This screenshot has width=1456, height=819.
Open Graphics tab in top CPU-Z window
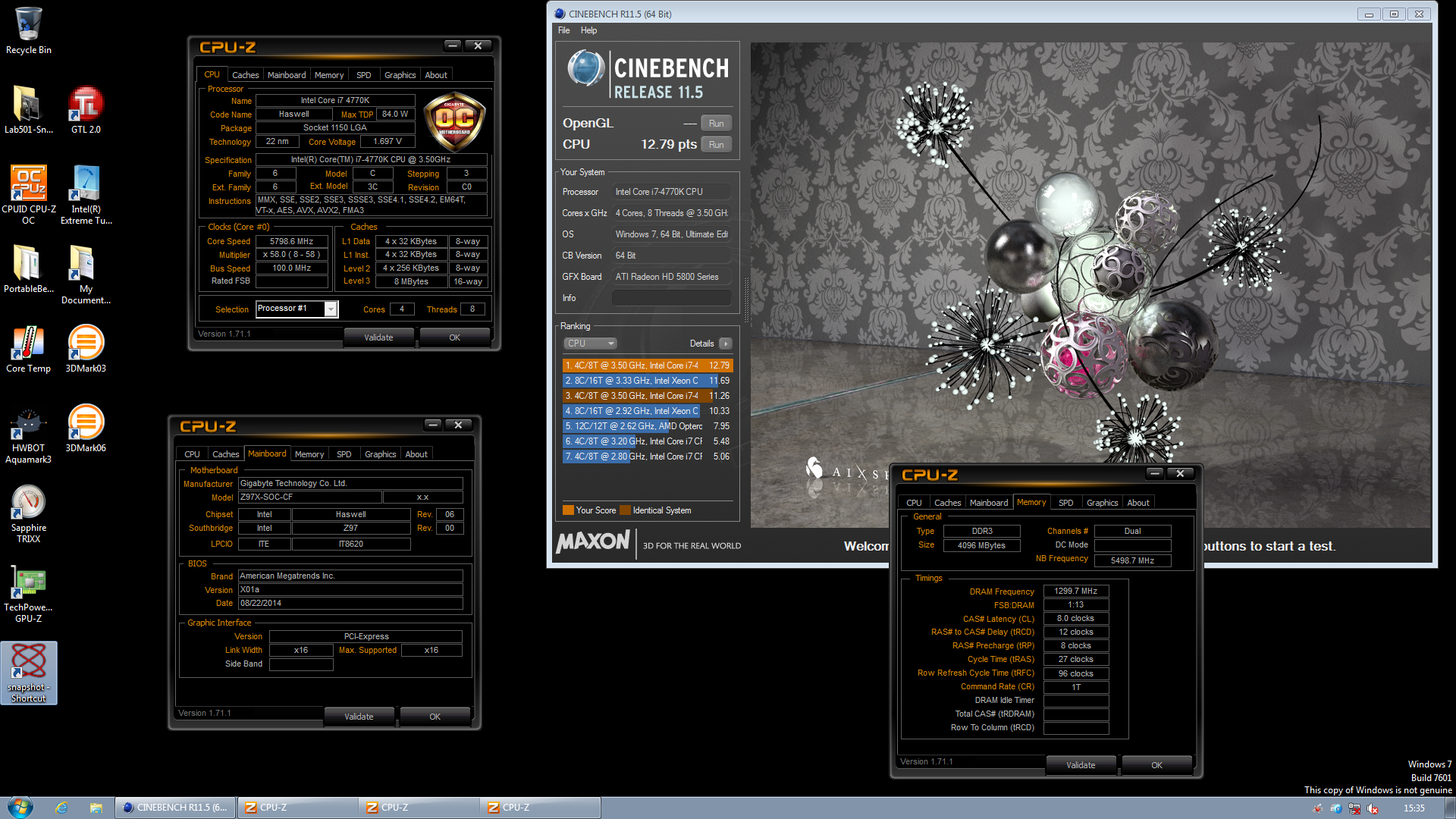[400, 75]
